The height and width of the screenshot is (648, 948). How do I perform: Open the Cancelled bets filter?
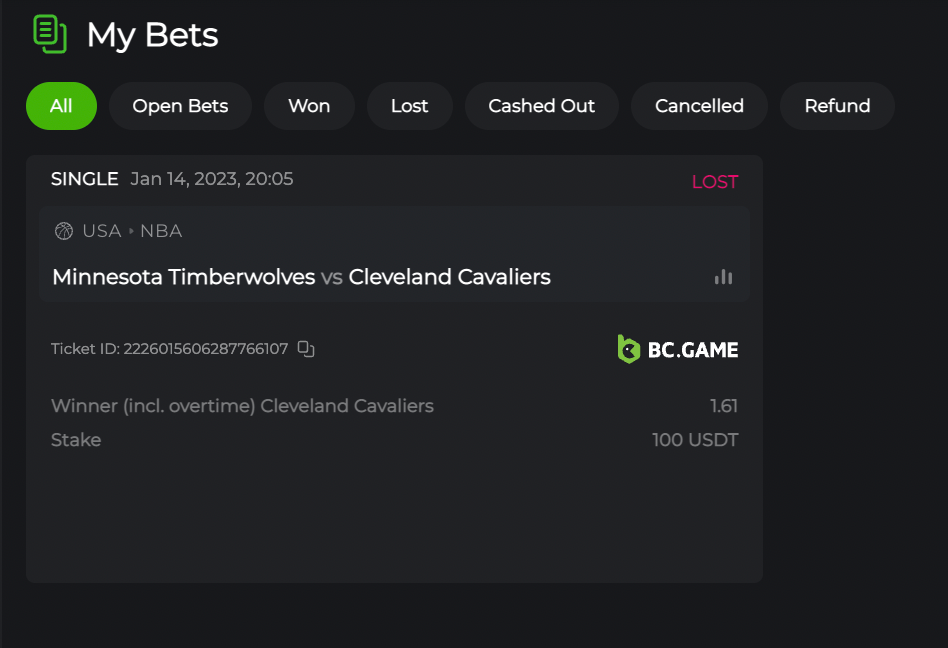coord(699,106)
